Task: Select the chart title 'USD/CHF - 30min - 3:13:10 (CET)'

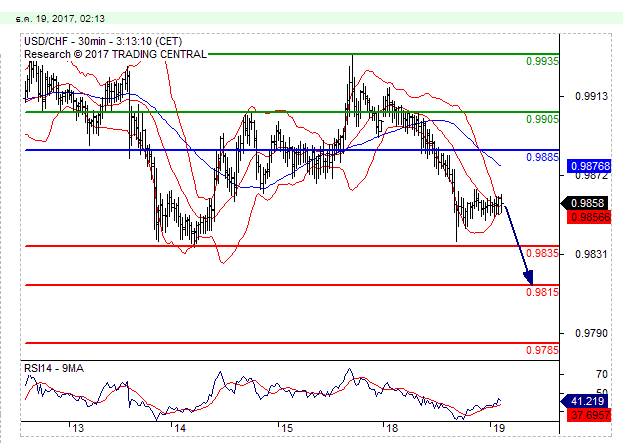Action: pyautogui.click(x=103, y=41)
